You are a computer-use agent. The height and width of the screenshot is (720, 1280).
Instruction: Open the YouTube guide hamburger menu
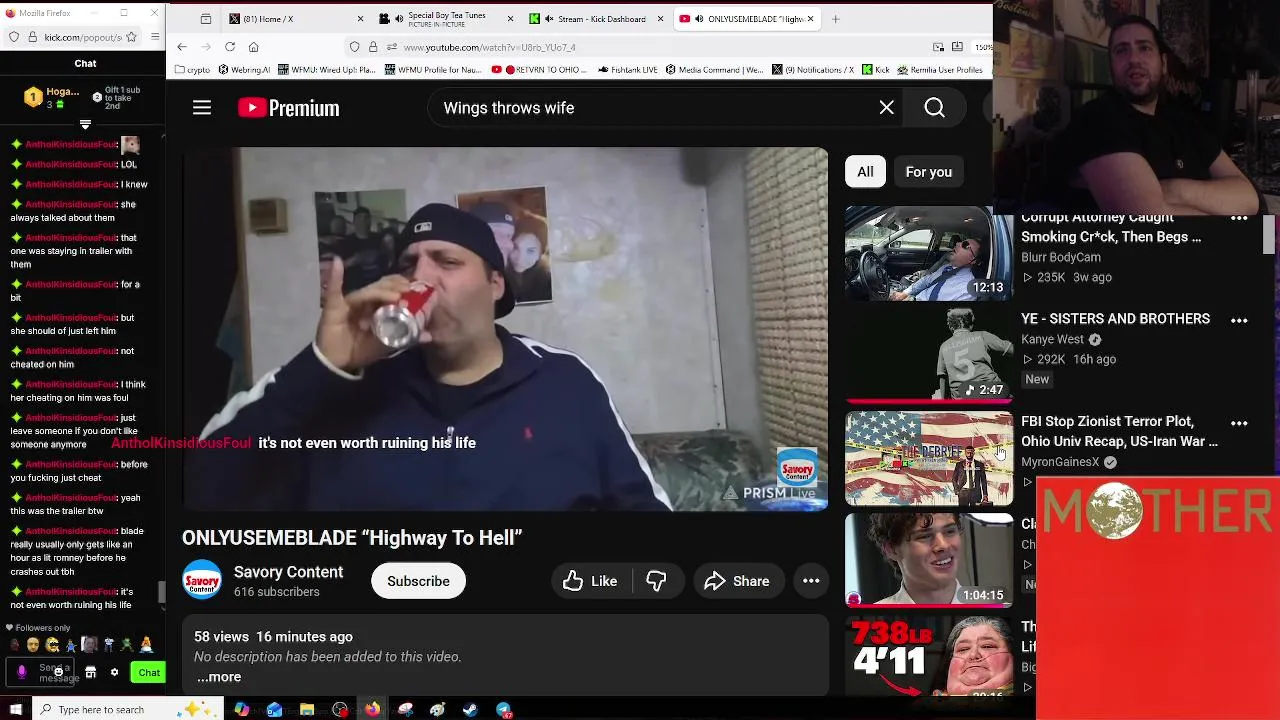[202, 108]
